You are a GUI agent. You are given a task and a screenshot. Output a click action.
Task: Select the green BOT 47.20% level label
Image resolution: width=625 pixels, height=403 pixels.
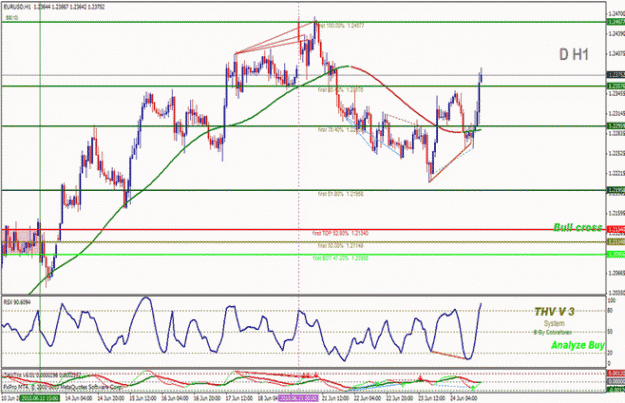pyautogui.click(x=340, y=258)
